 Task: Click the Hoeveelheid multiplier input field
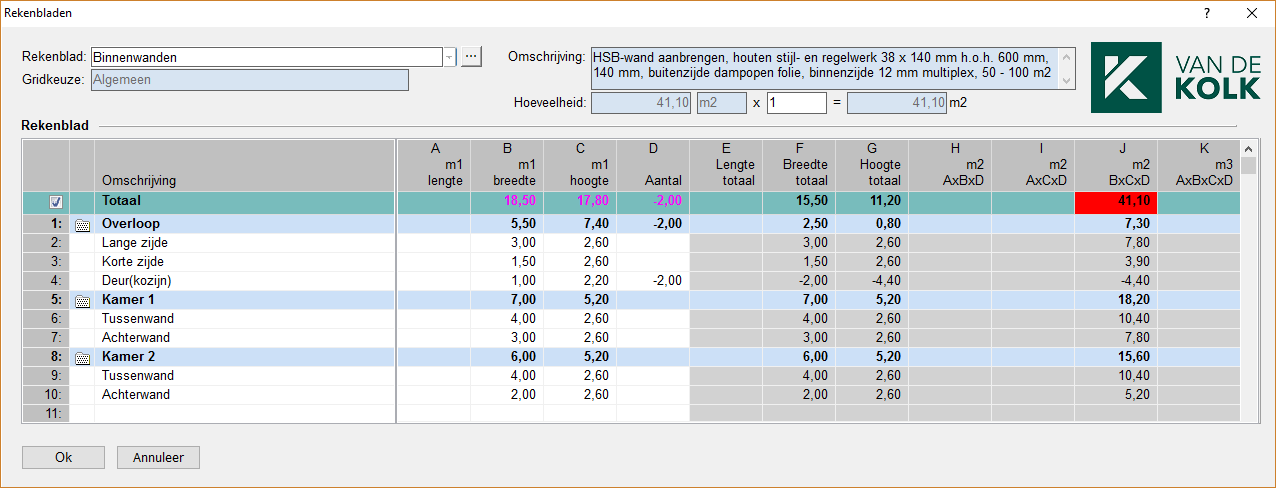[796, 102]
